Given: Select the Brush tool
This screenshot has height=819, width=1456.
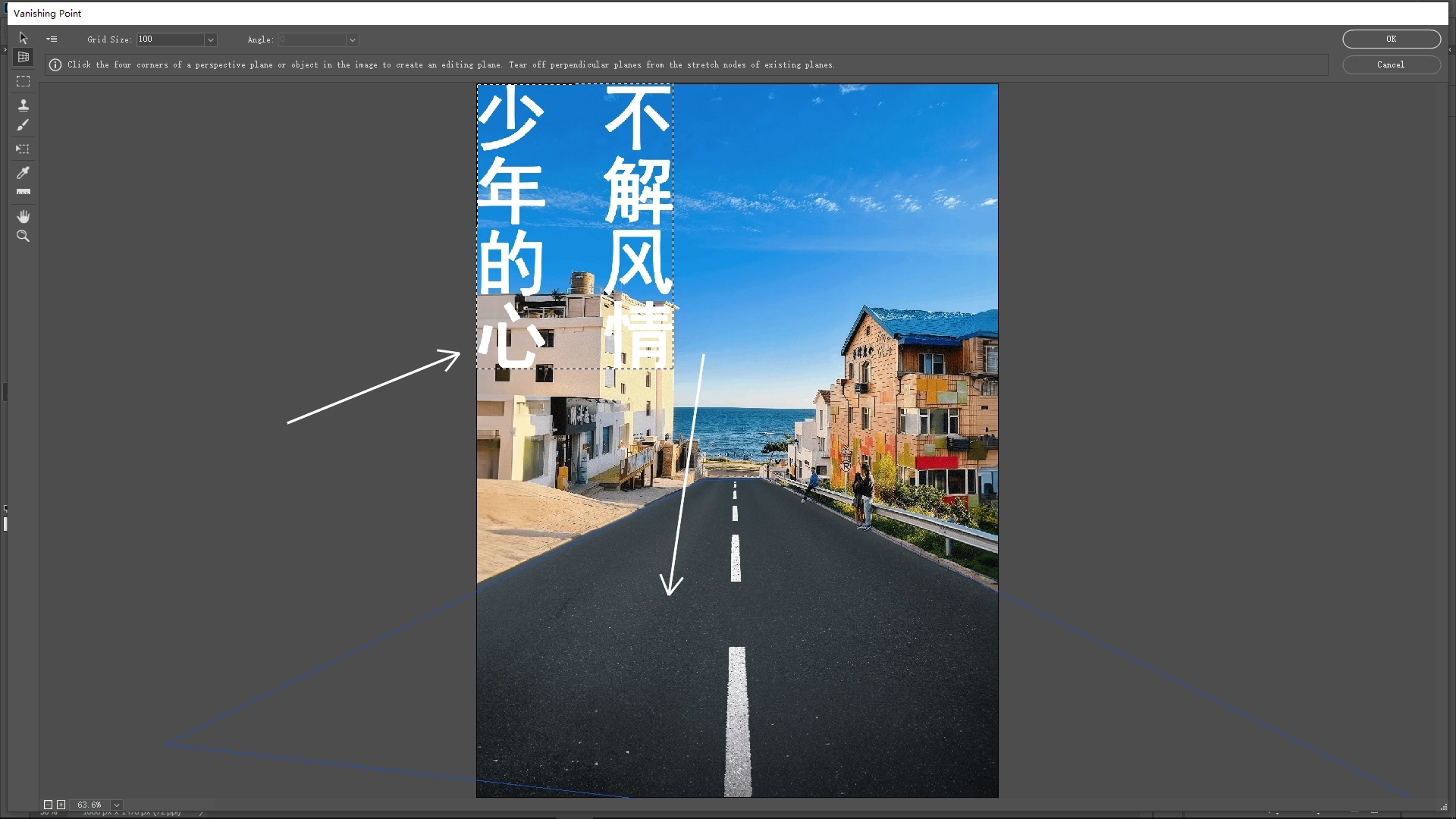Looking at the screenshot, I should (23, 125).
